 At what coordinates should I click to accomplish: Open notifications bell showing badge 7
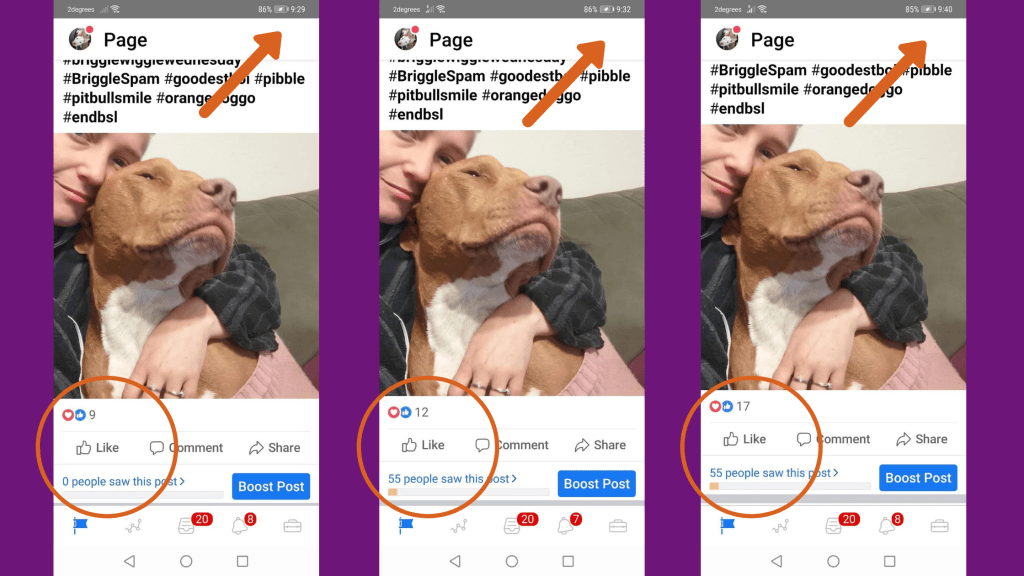click(x=567, y=524)
